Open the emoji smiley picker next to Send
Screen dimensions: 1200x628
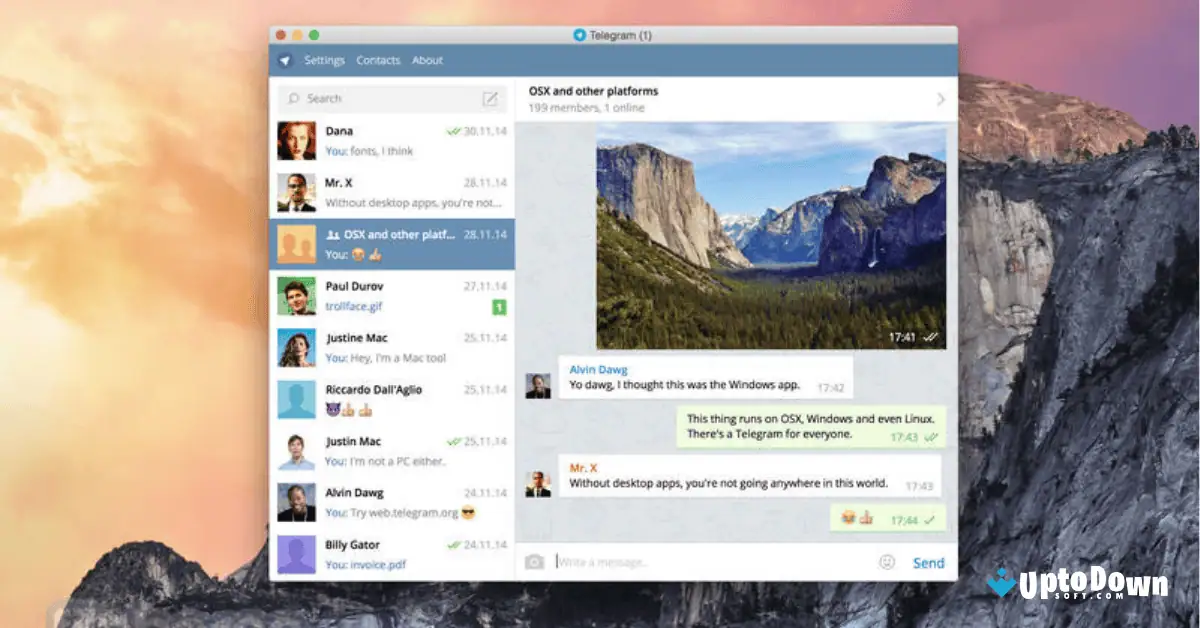tap(886, 562)
